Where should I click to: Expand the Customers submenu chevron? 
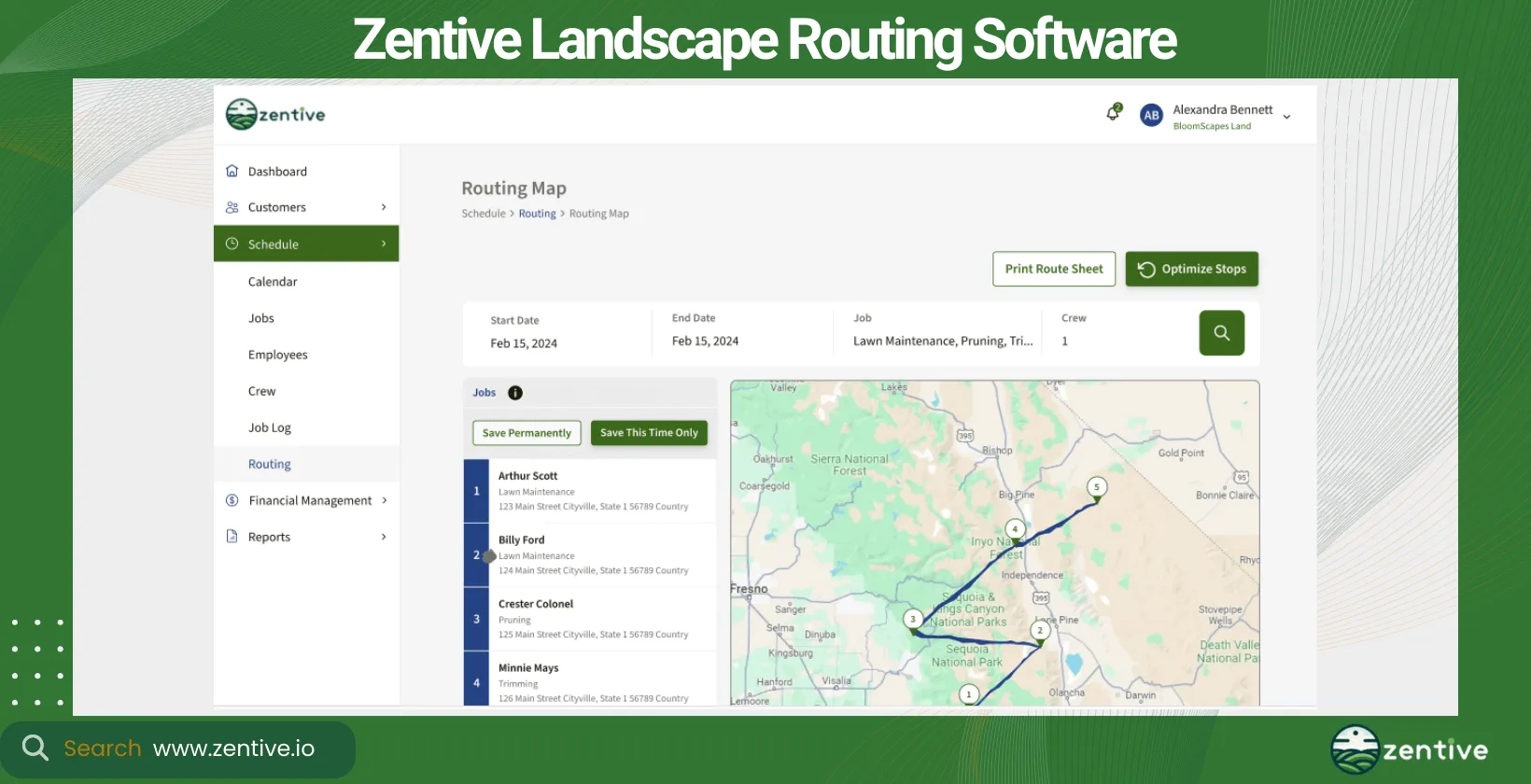(384, 207)
